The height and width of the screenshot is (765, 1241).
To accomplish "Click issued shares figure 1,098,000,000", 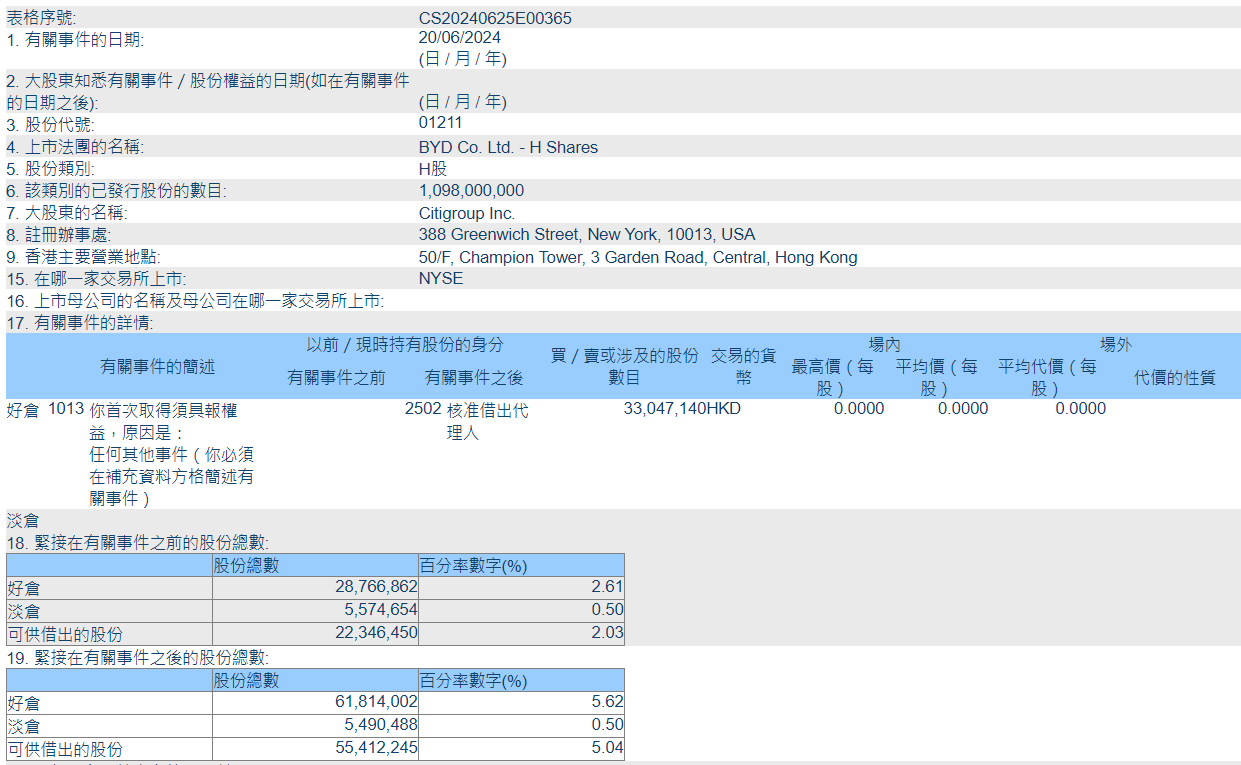I will [x=471, y=190].
